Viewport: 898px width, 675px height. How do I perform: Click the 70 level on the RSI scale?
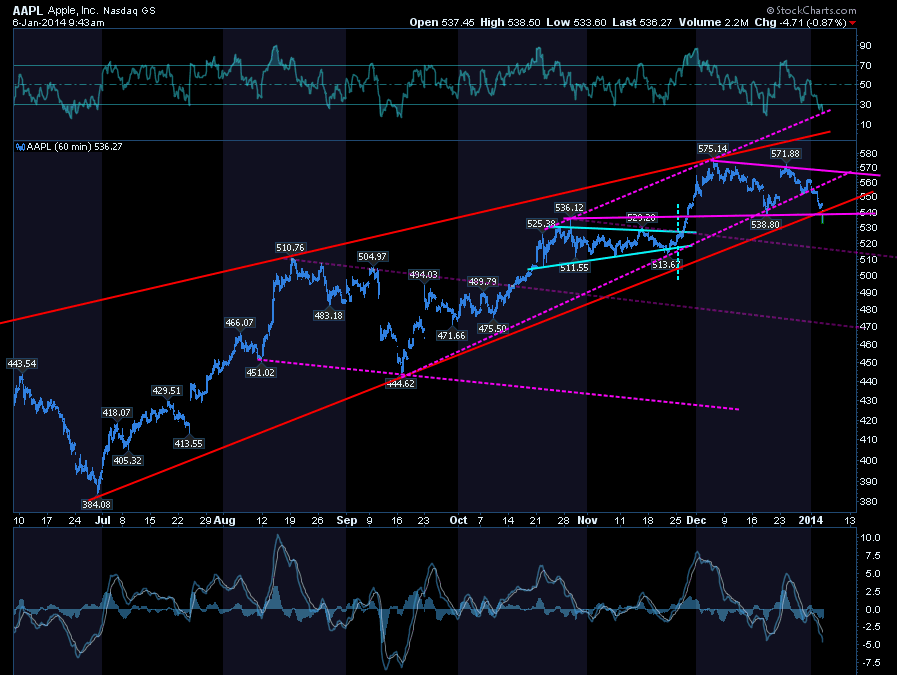click(865, 66)
